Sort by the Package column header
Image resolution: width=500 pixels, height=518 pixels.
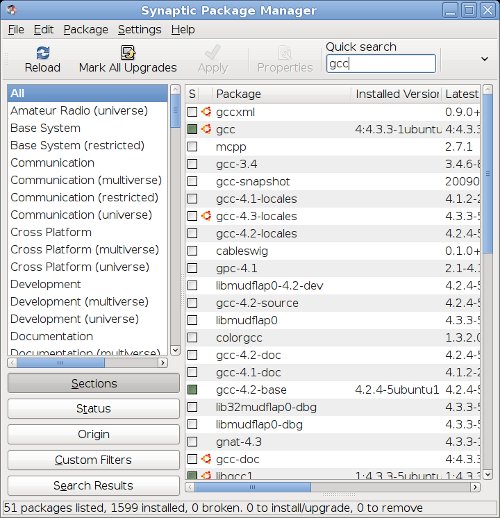pos(281,94)
